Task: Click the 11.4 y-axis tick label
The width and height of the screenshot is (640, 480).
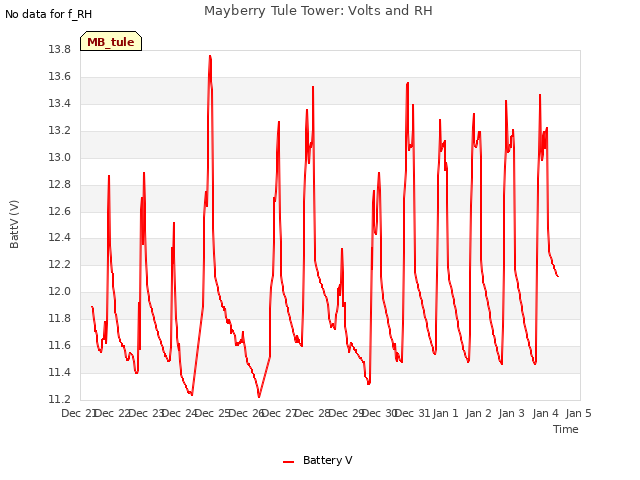Action: [x=60, y=372]
